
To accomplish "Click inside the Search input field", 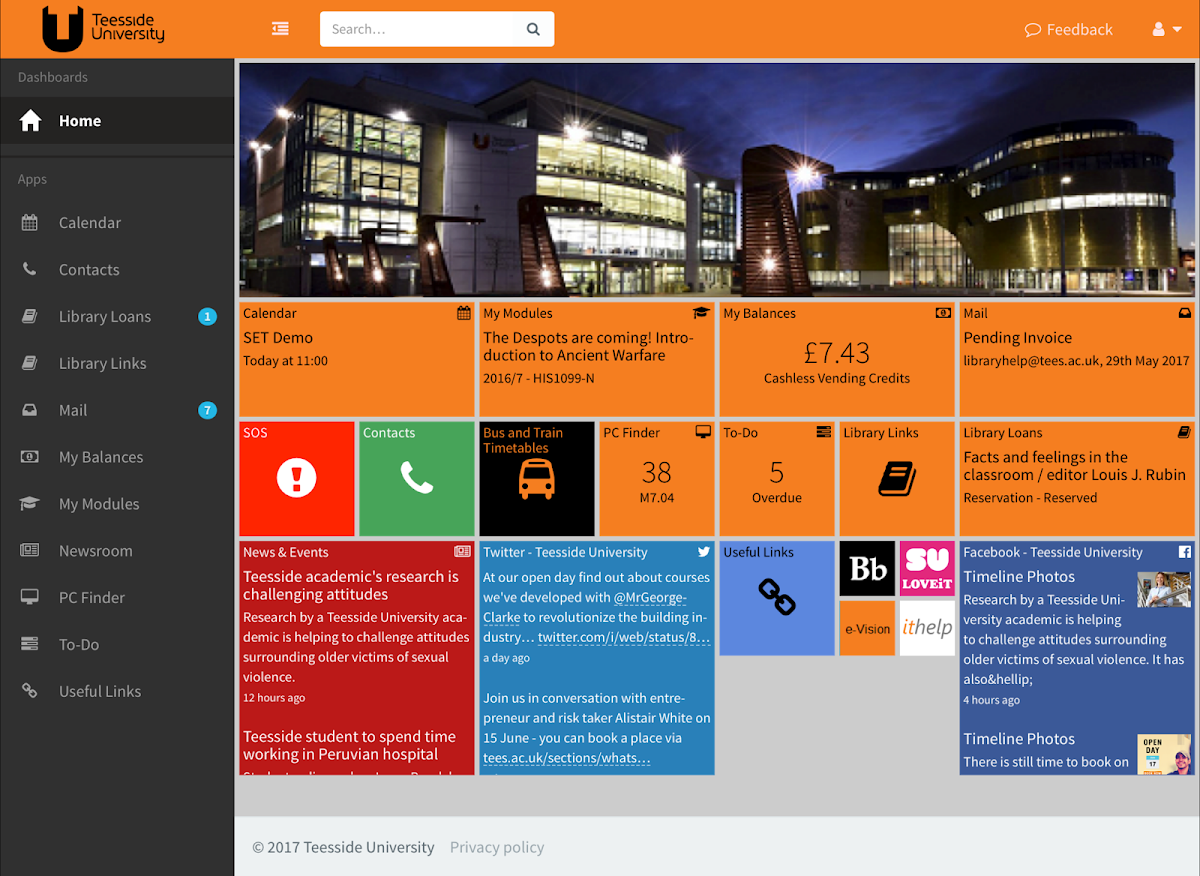I will pyautogui.click(x=420, y=29).
